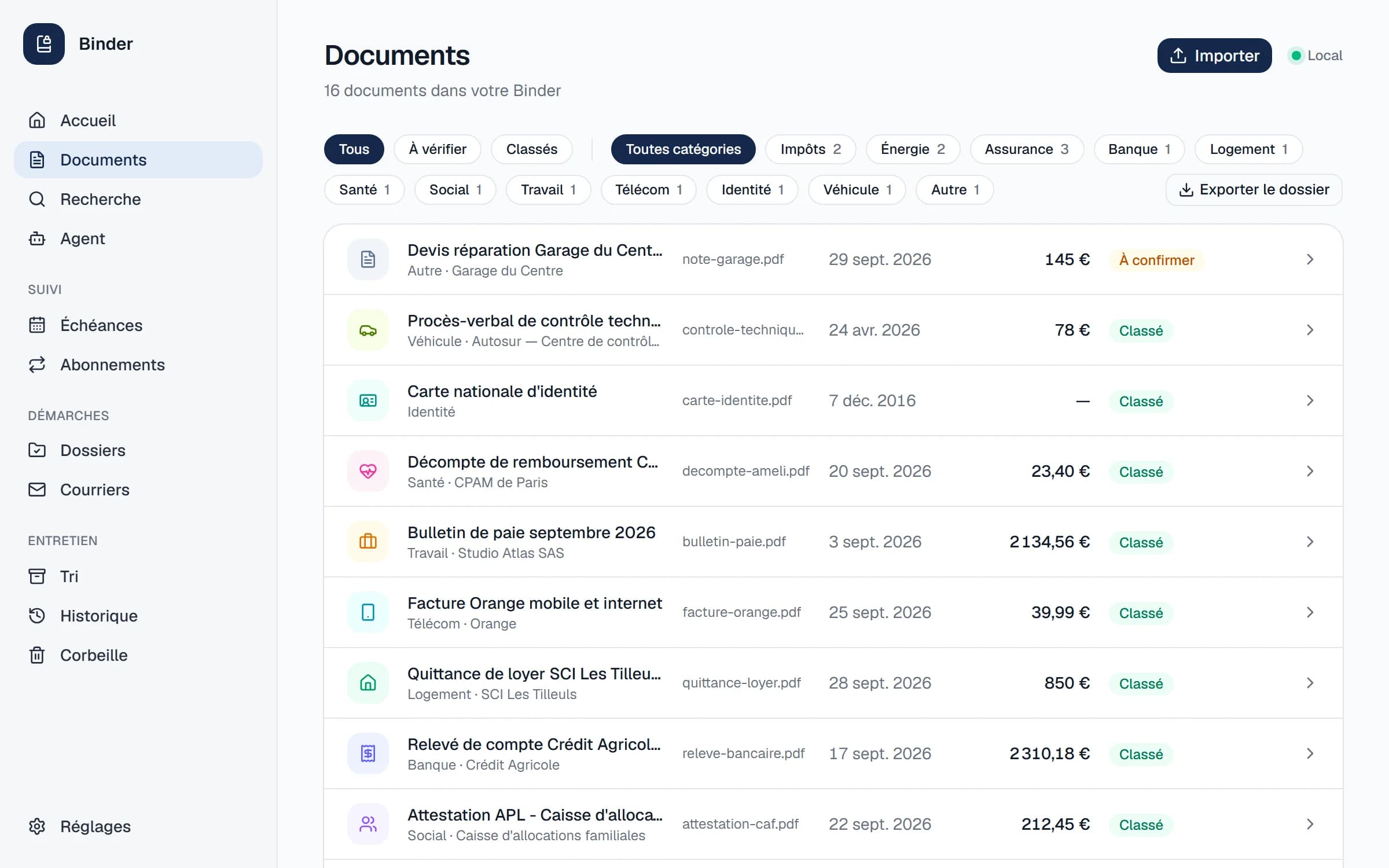This screenshot has height=868, width=1389.
Task: Click the 2 134,56 € amount
Action: click(1049, 542)
